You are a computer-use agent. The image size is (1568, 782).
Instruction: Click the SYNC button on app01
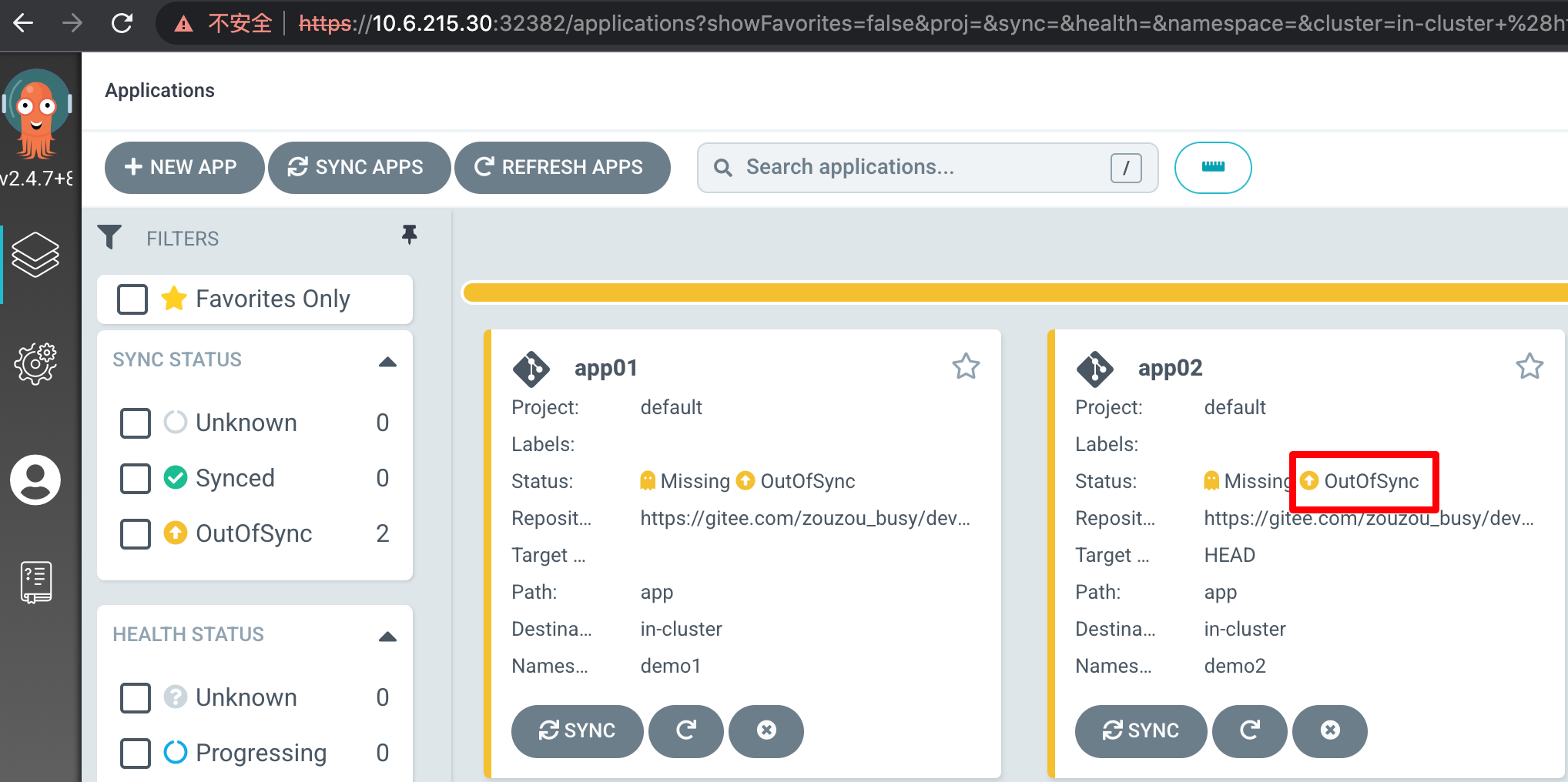578,730
